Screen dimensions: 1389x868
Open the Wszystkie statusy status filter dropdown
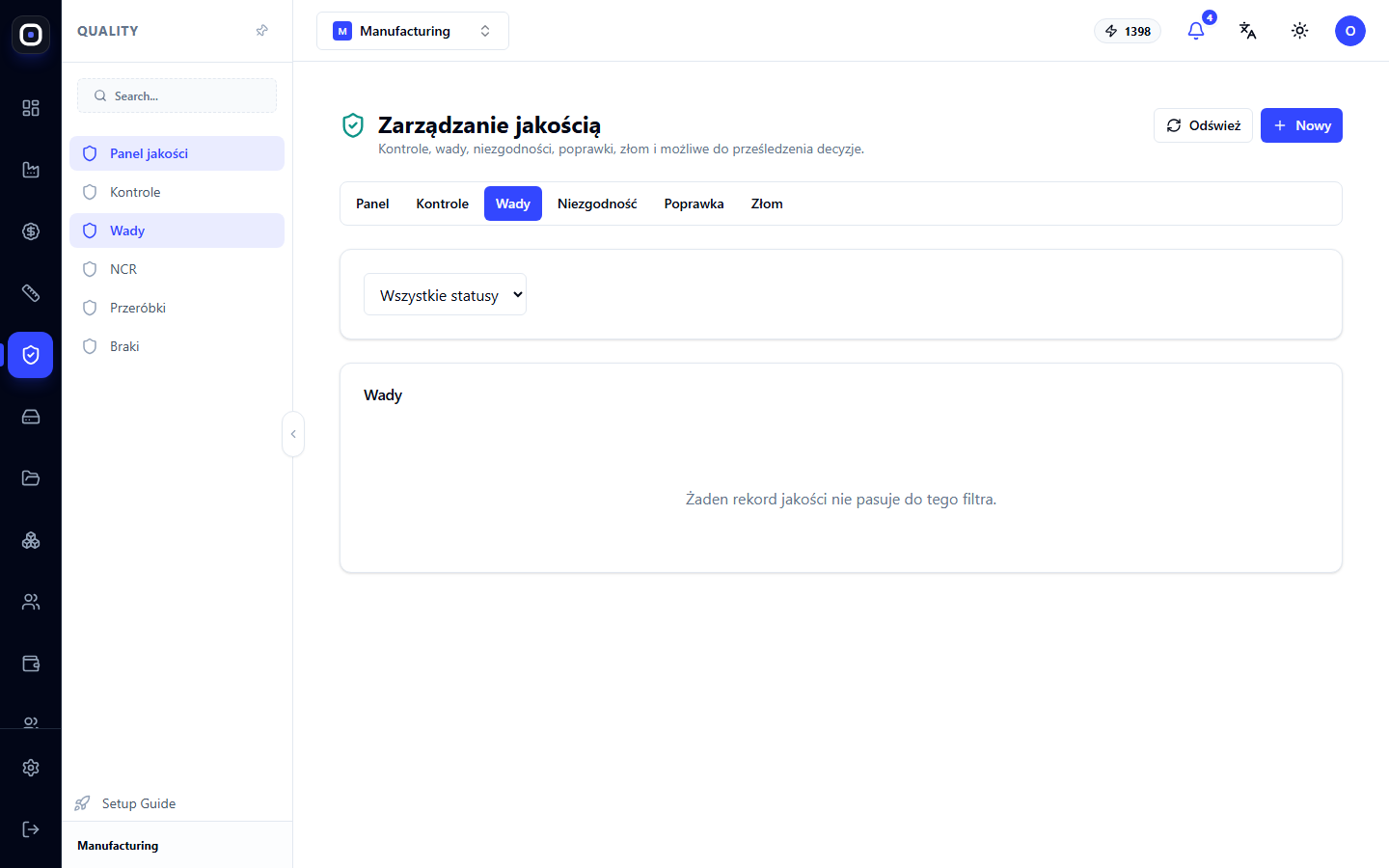[x=445, y=294]
